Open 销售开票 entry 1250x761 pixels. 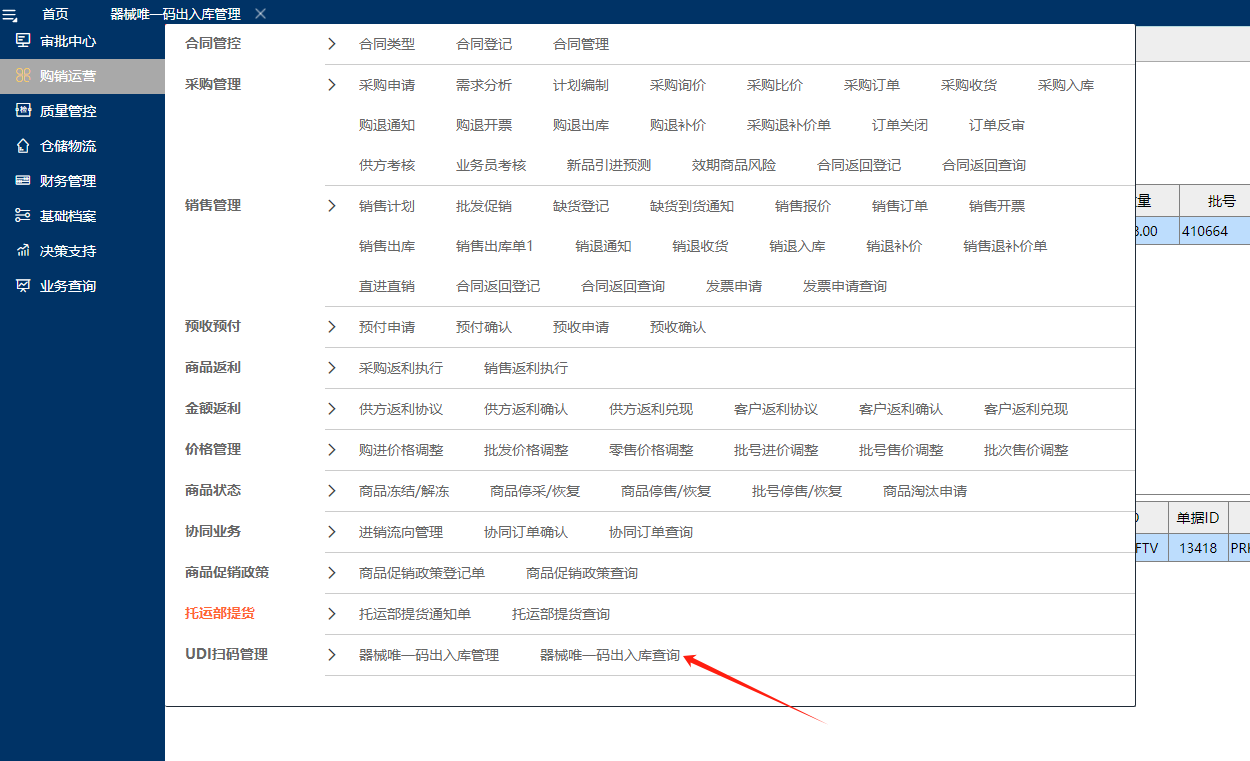pos(997,206)
